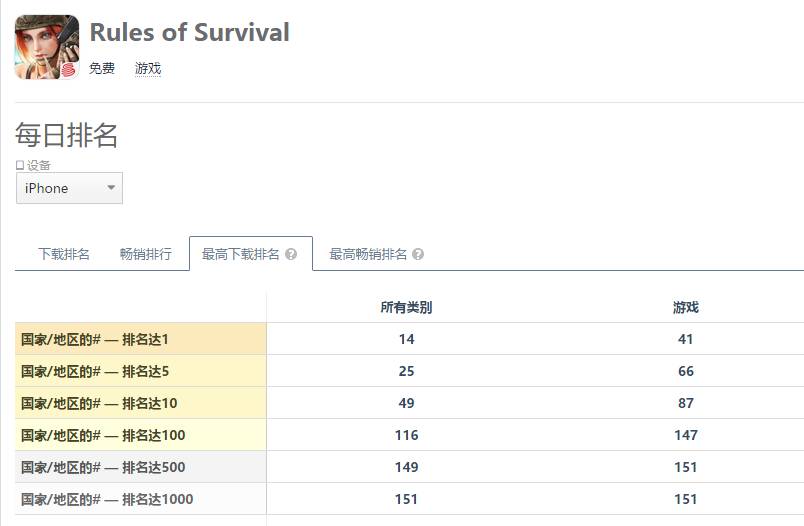
Task: Select the 排名达100 row label
Action: click(x=103, y=435)
